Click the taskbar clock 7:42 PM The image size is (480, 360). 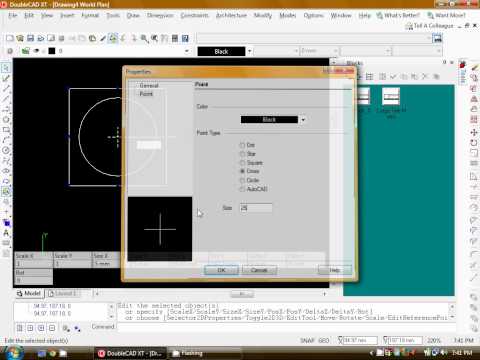pyautogui.click(x=462, y=353)
